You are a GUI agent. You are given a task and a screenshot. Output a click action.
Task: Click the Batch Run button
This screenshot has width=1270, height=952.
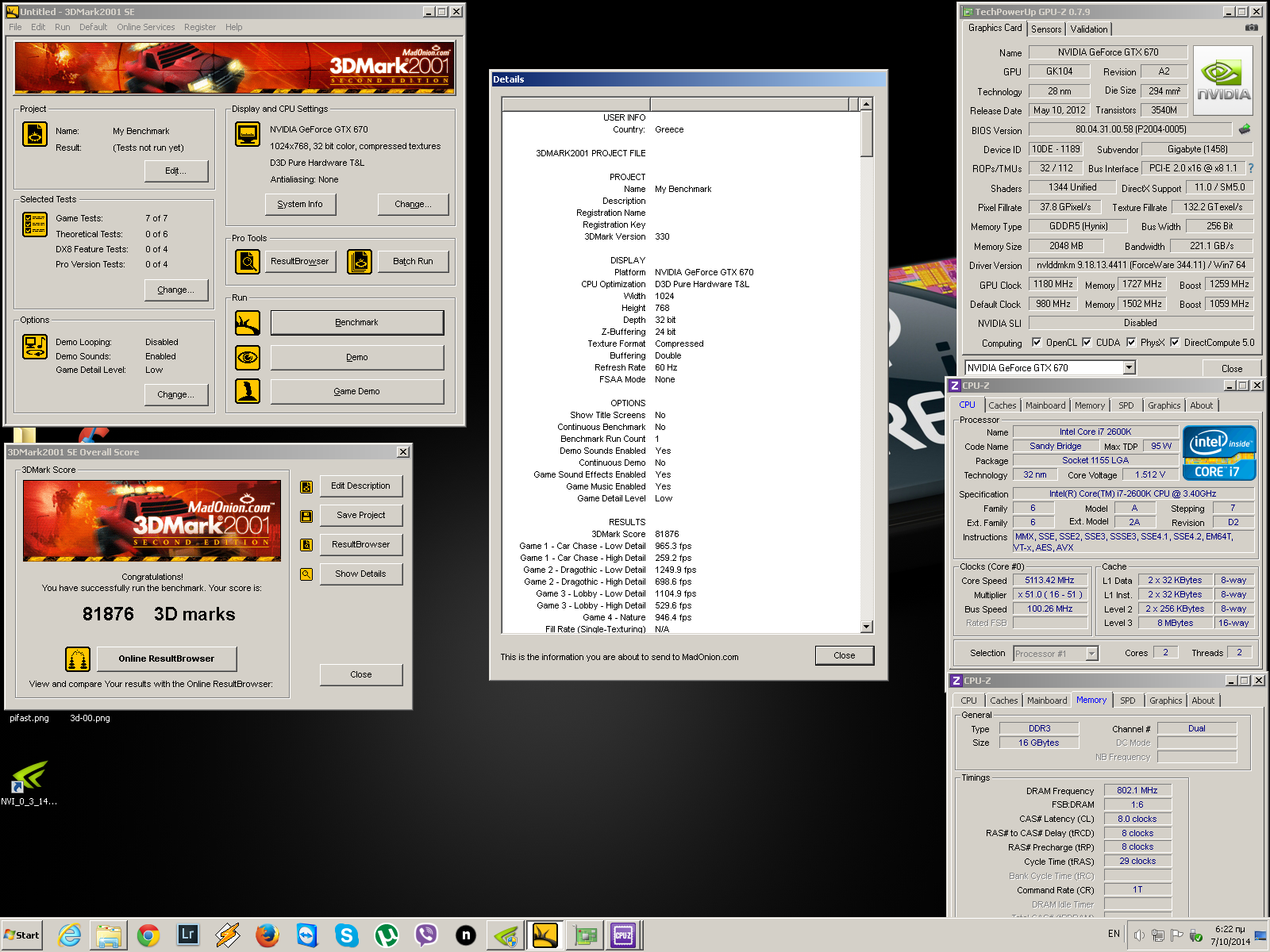(413, 261)
